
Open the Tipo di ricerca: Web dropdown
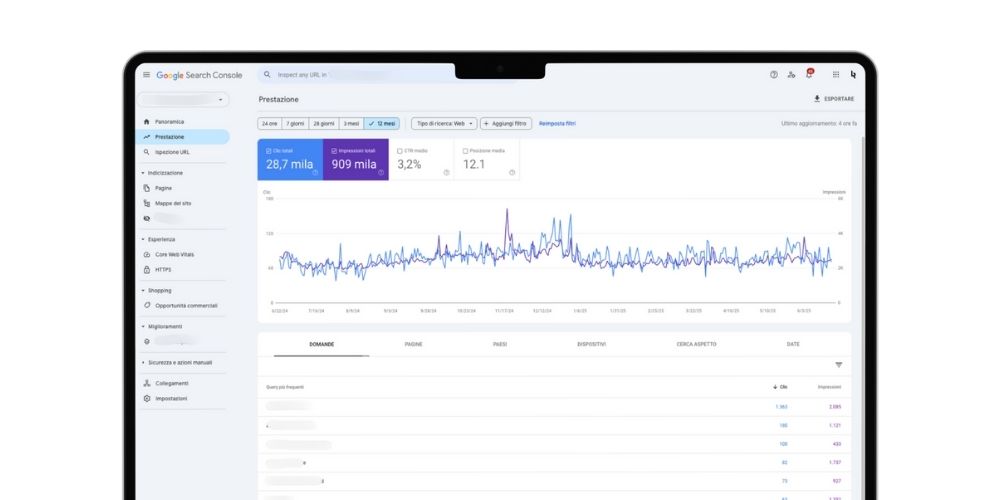click(444, 124)
